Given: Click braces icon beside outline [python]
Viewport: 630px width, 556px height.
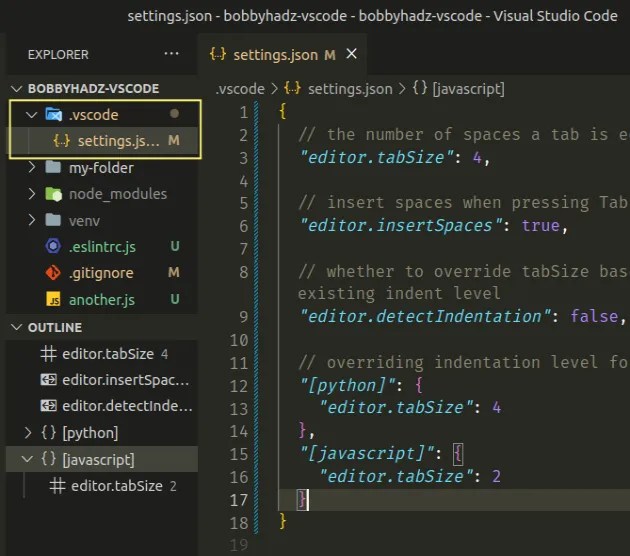Looking at the screenshot, I should pos(49,432).
